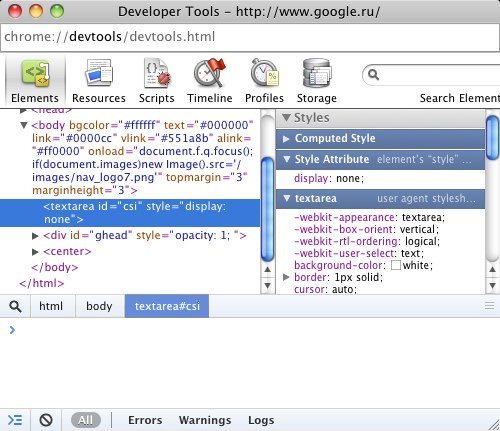Screen dimensions: 500x431
Task: Collapse the body element node
Action: coord(23,125)
